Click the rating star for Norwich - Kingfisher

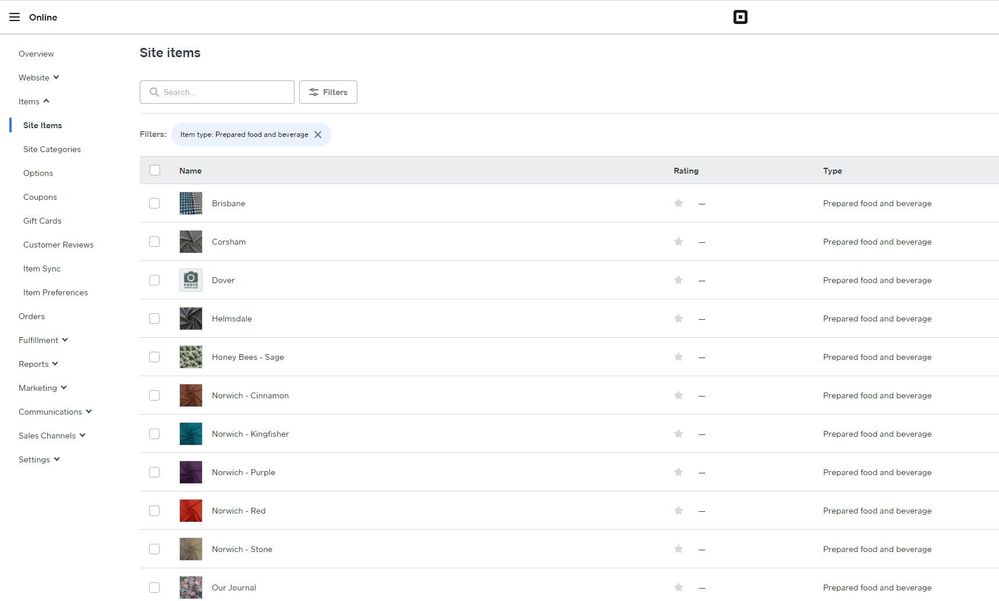click(678, 434)
